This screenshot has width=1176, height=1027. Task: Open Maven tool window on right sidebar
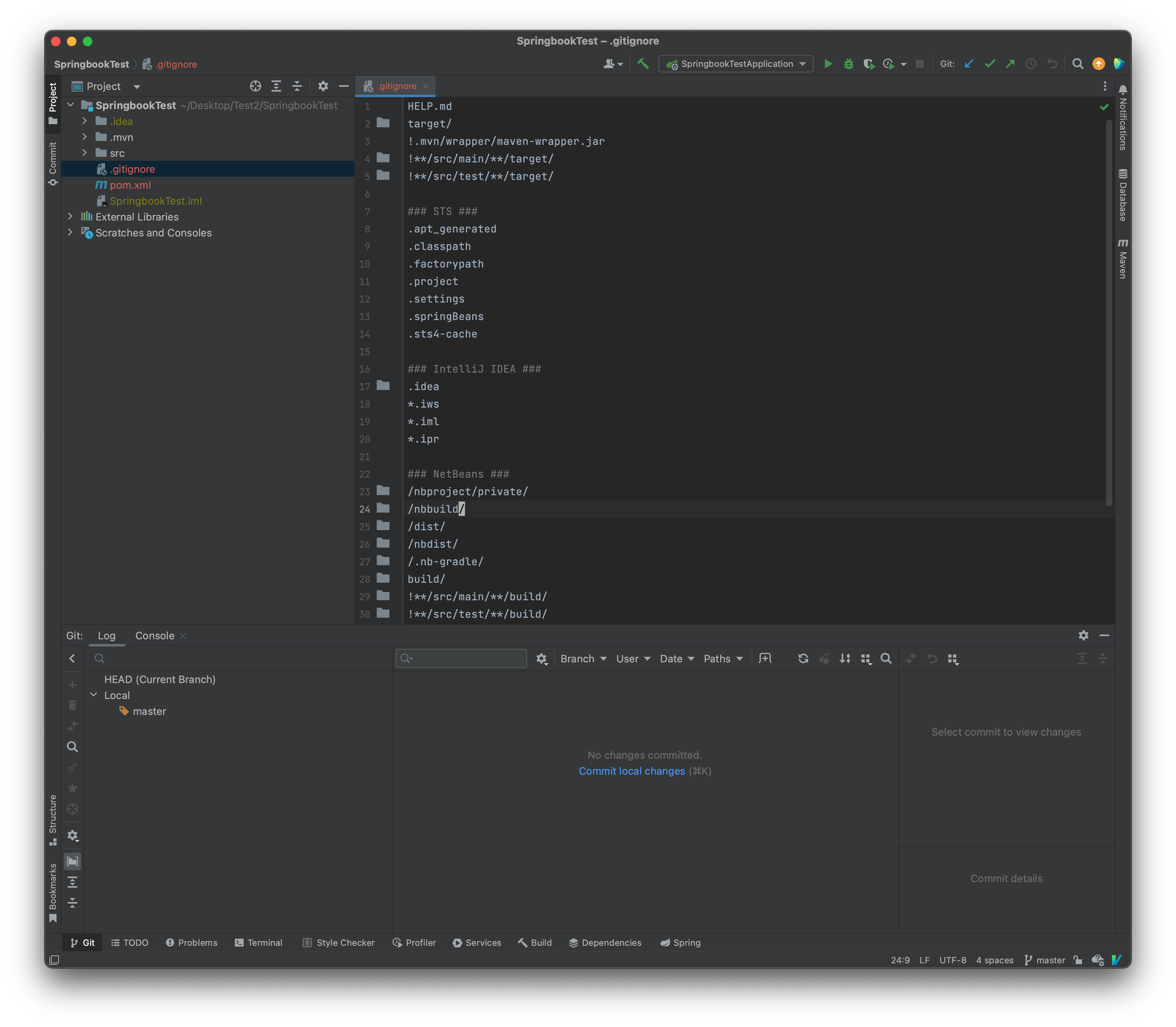(1123, 258)
